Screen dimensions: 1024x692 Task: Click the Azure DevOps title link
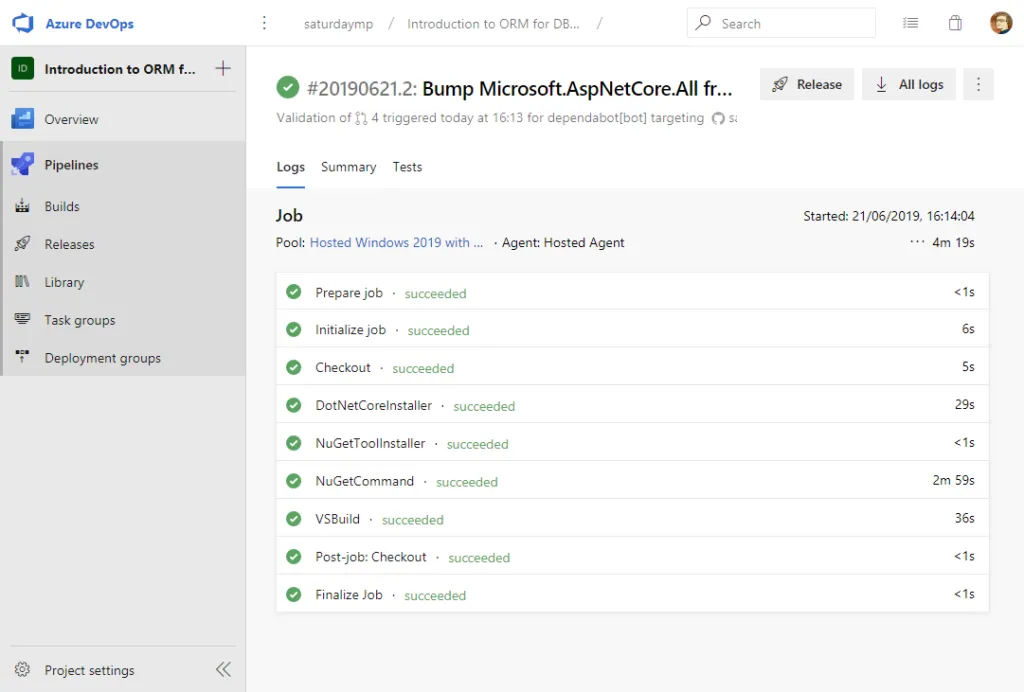click(x=89, y=24)
